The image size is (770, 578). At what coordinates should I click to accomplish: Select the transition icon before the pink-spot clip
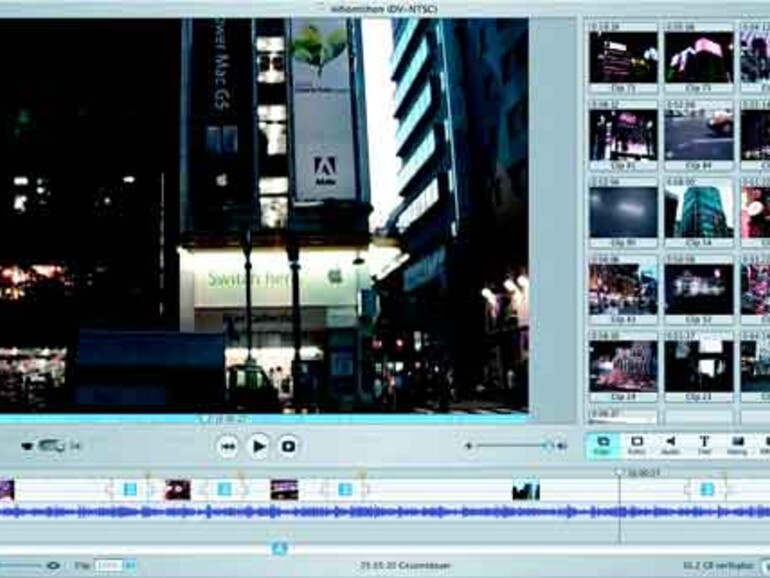tap(130, 489)
